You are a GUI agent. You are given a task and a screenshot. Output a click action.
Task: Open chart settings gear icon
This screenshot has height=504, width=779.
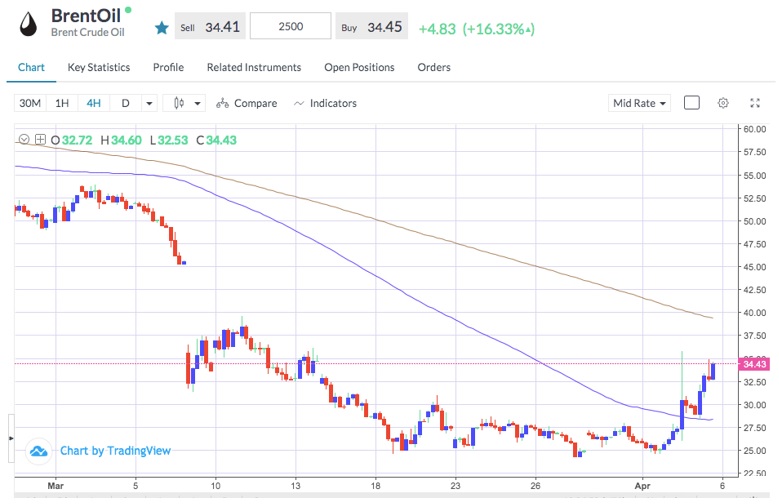pos(723,103)
